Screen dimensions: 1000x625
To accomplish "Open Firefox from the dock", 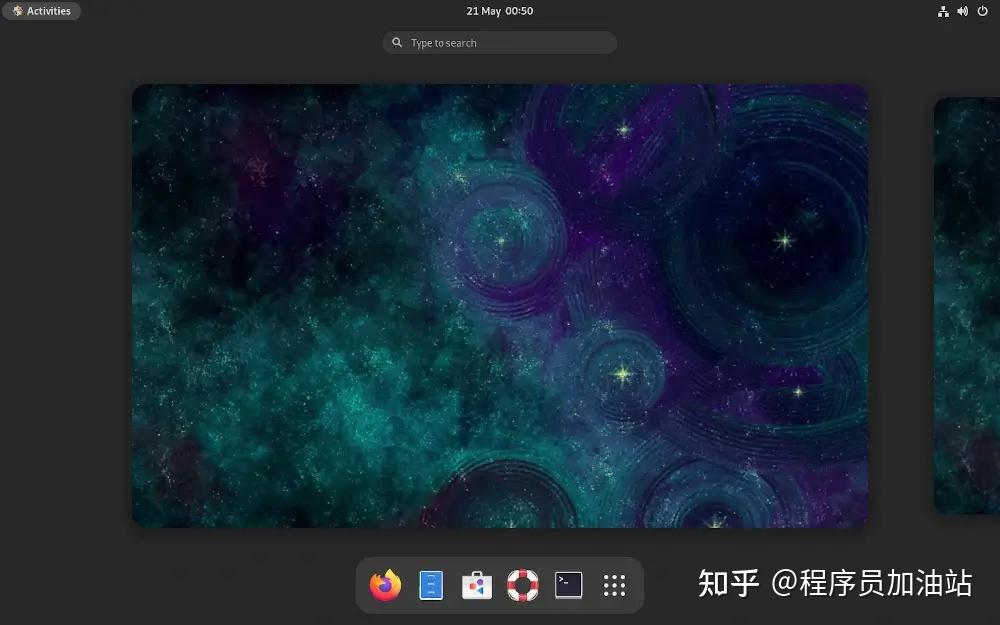I will [384, 585].
